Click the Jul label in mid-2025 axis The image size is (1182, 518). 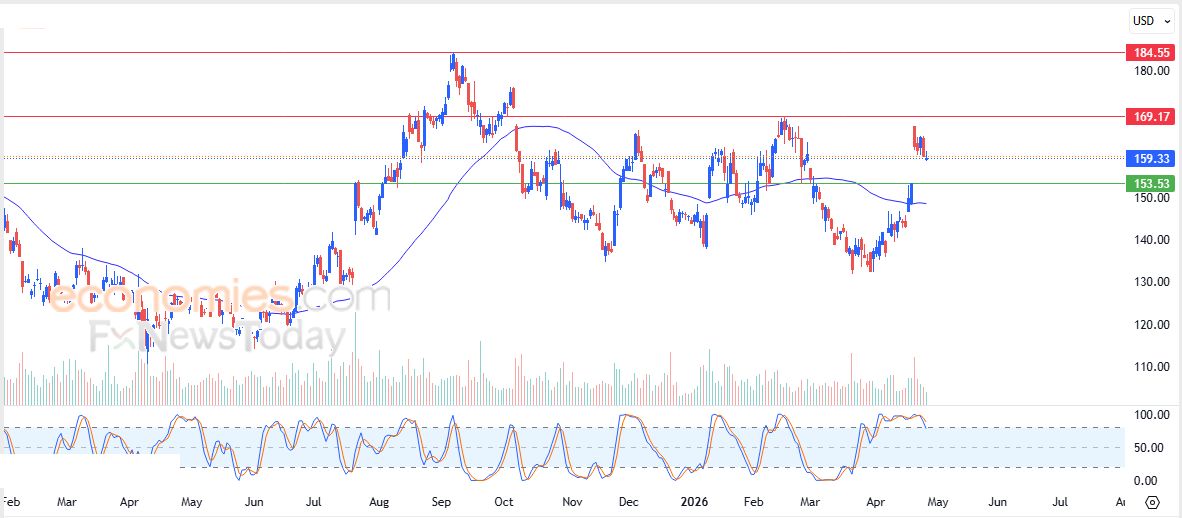pos(315,502)
